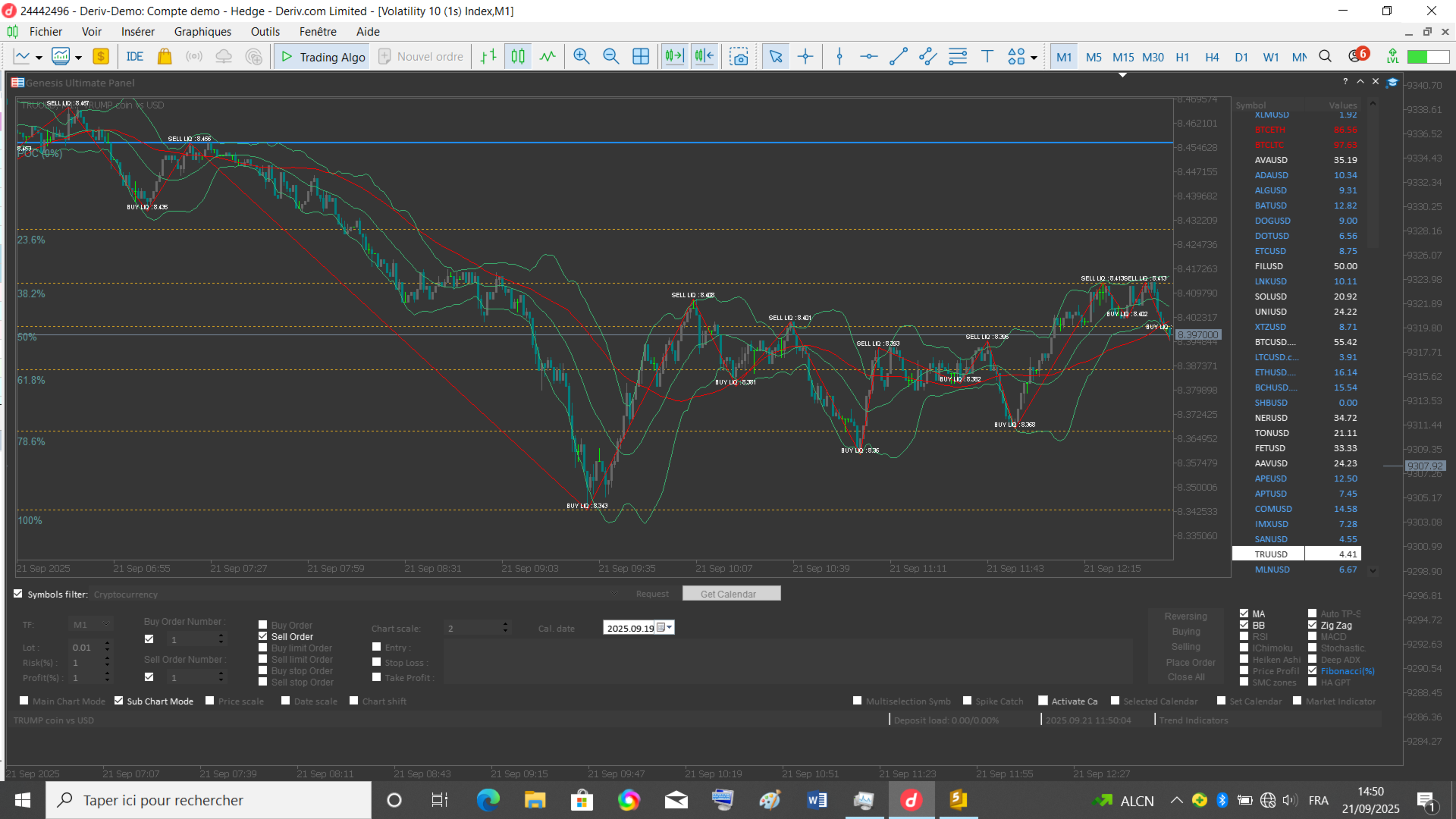The width and height of the screenshot is (1456, 819).
Task: Click the Trading Algo button
Action: (x=322, y=57)
